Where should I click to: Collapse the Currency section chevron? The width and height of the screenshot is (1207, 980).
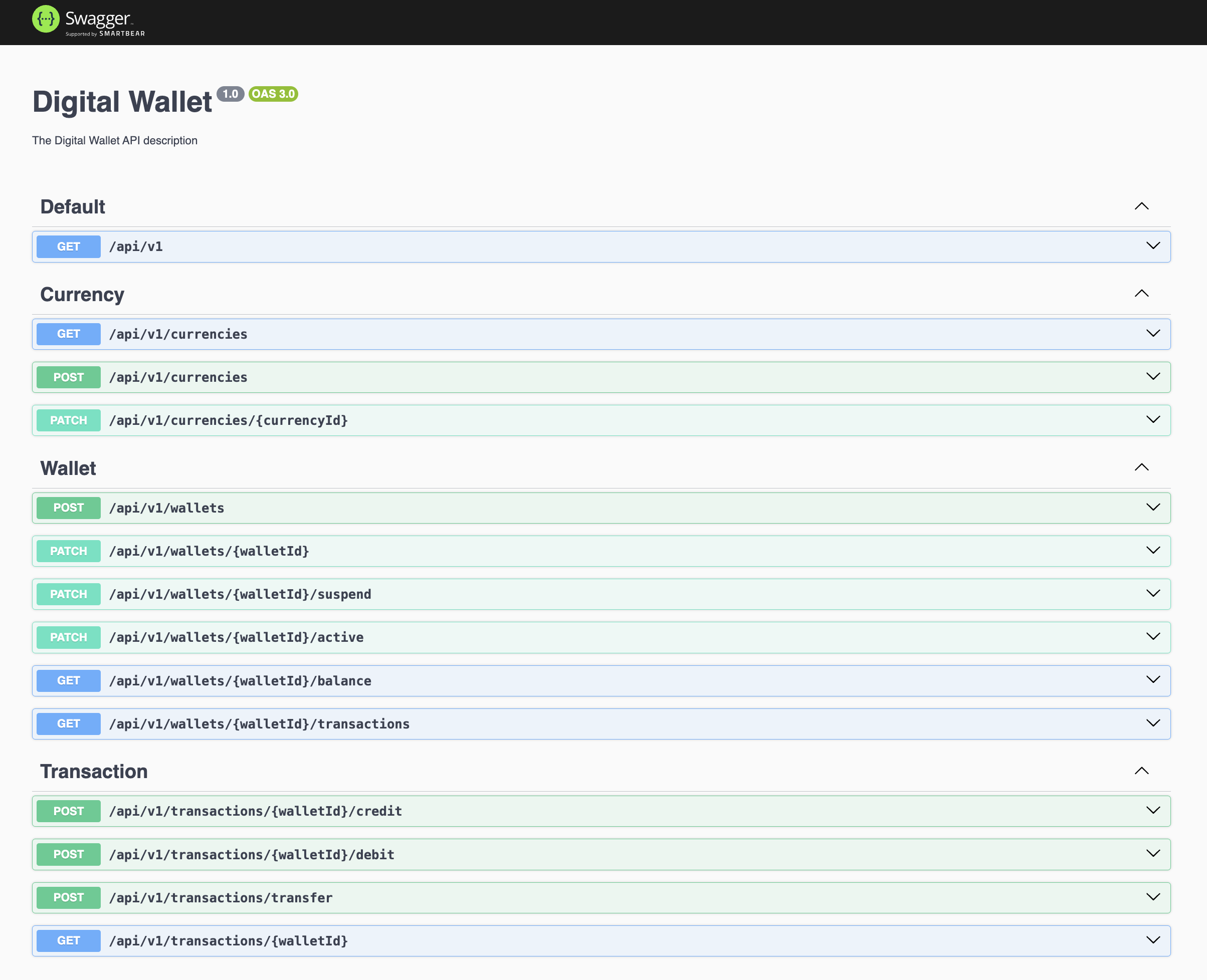pos(1141,294)
